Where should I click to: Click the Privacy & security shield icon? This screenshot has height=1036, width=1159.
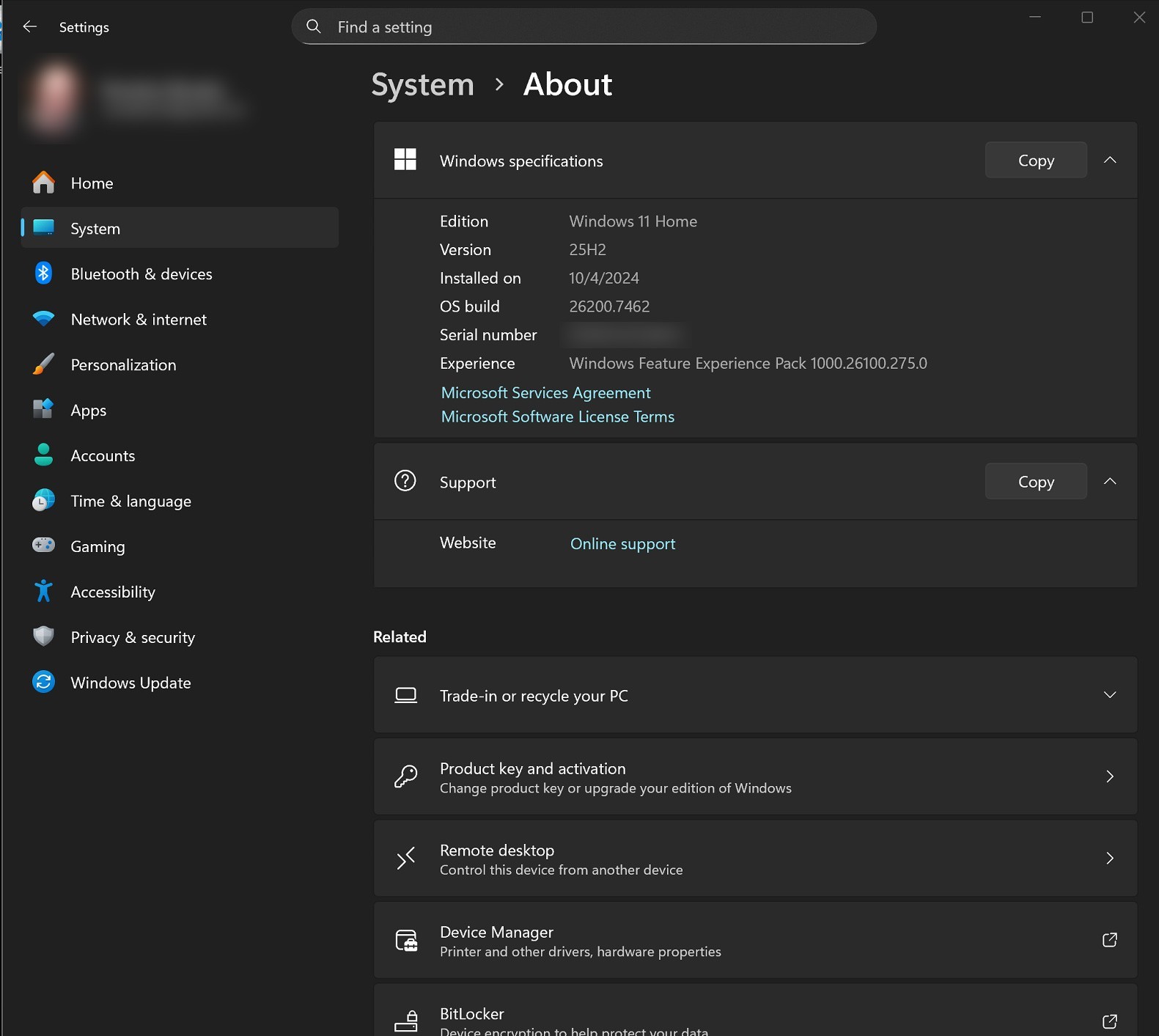[43, 636]
